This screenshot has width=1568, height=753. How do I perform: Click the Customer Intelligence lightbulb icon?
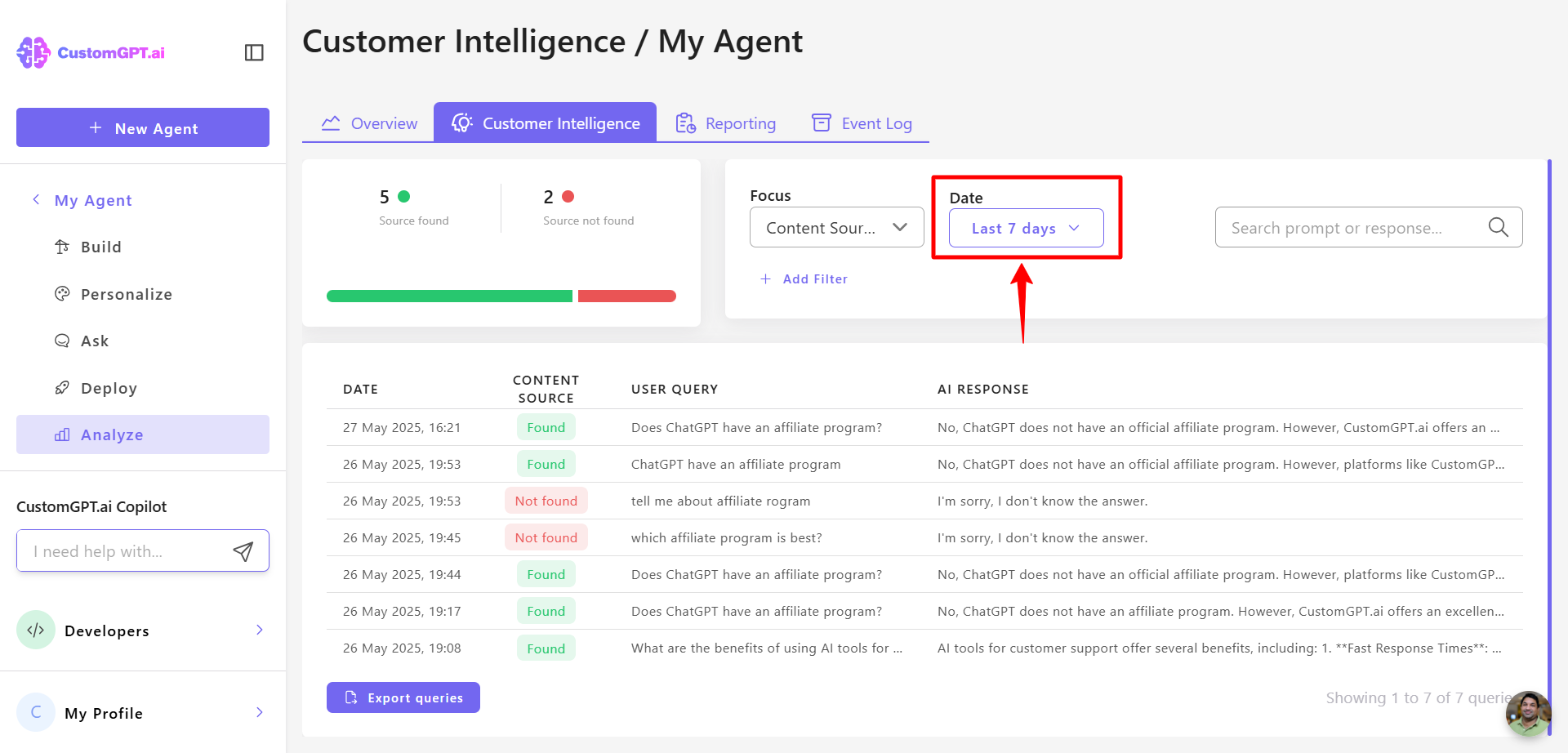[x=462, y=123]
